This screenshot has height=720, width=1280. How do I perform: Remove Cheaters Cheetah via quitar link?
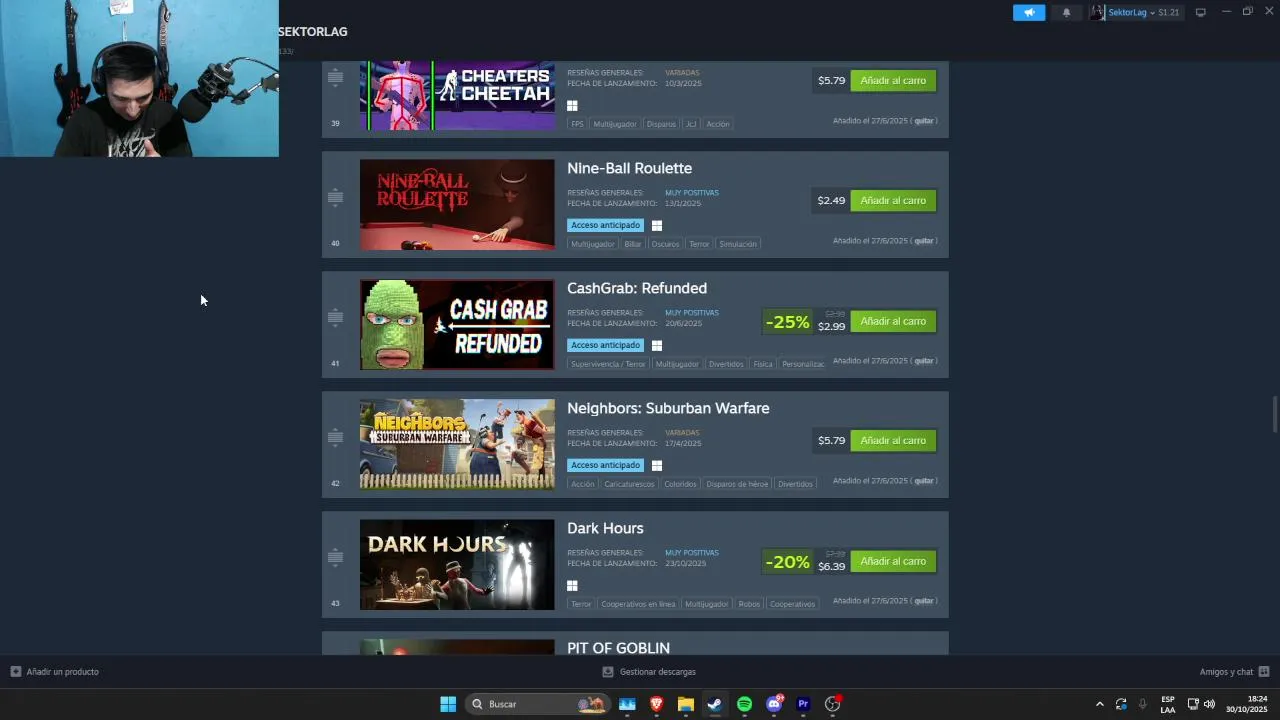pyautogui.click(x=924, y=121)
